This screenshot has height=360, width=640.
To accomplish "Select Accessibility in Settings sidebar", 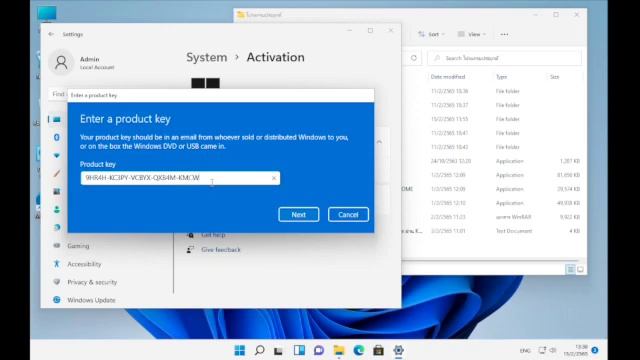I will coord(84,264).
